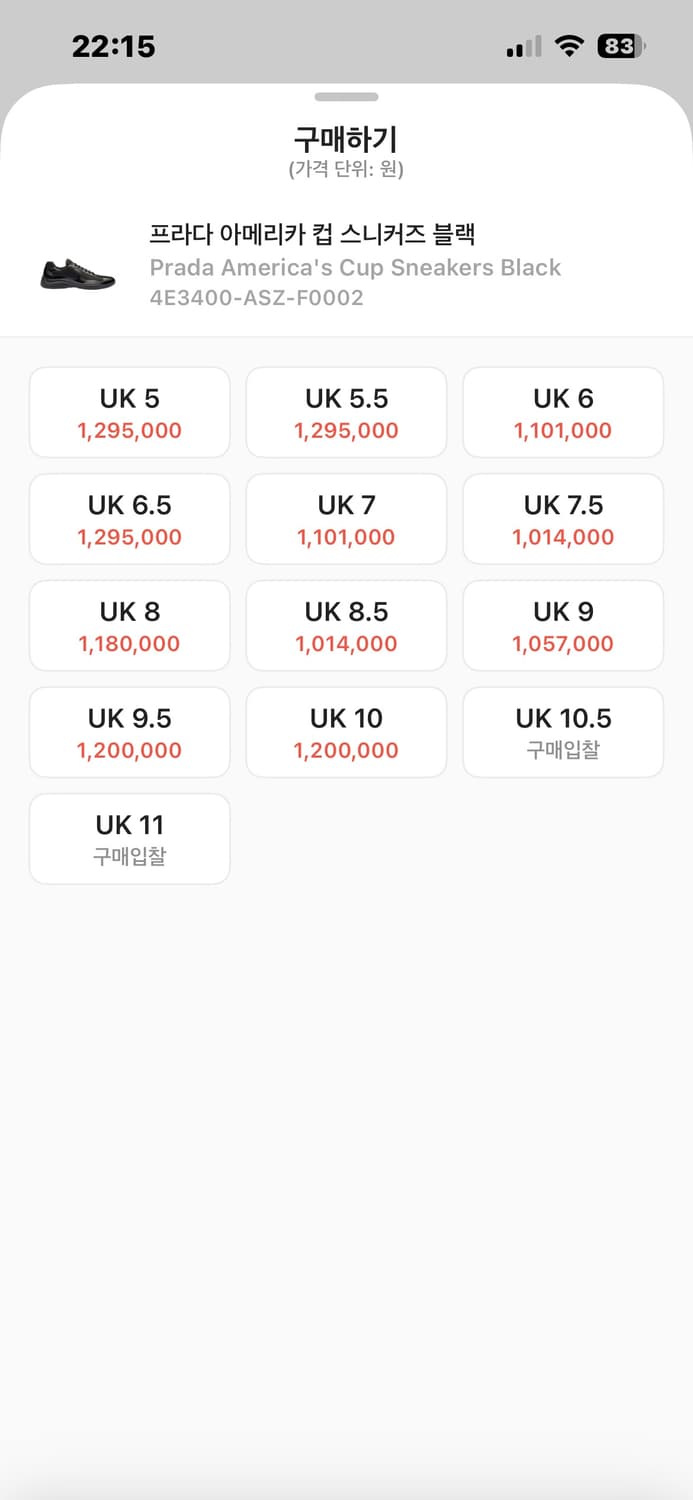
Task: Choose the UK 9.5 size button
Action: click(x=130, y=732)
